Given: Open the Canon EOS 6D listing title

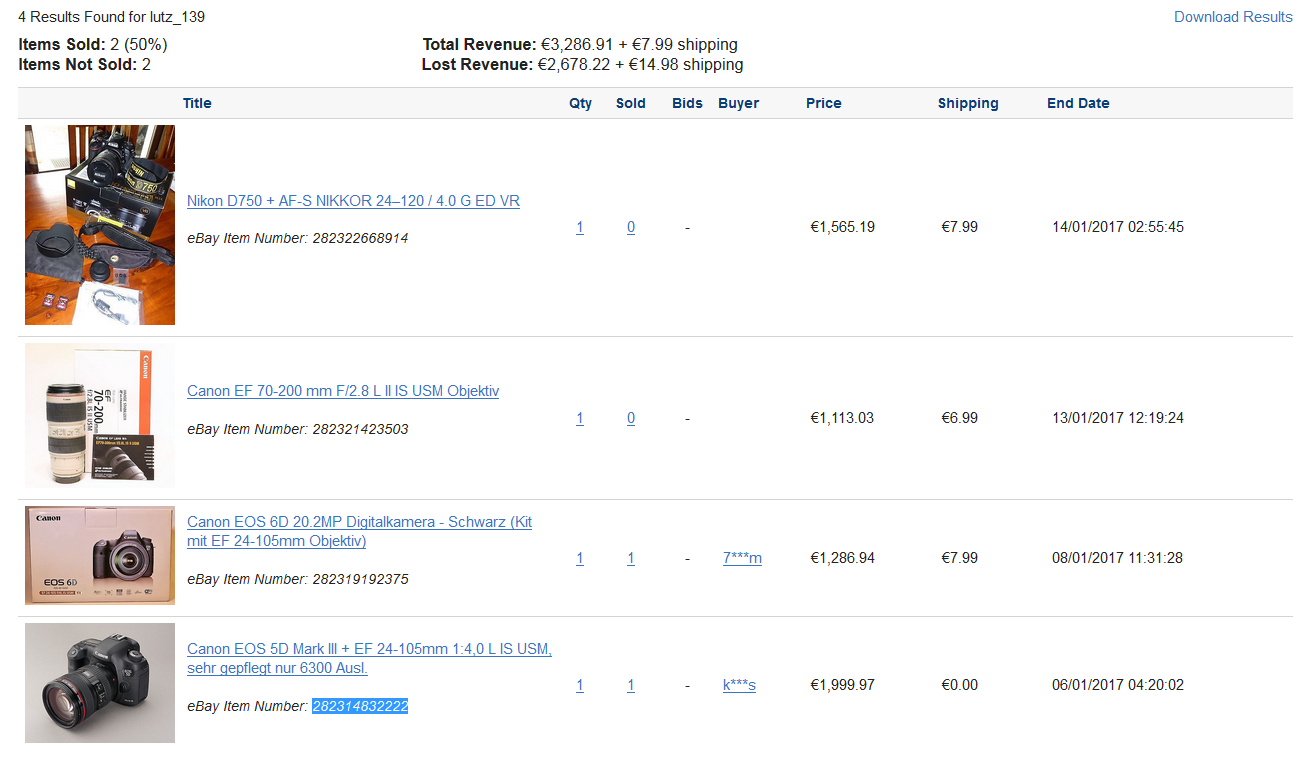Looking at the screenshot, I should click(359, 531).
